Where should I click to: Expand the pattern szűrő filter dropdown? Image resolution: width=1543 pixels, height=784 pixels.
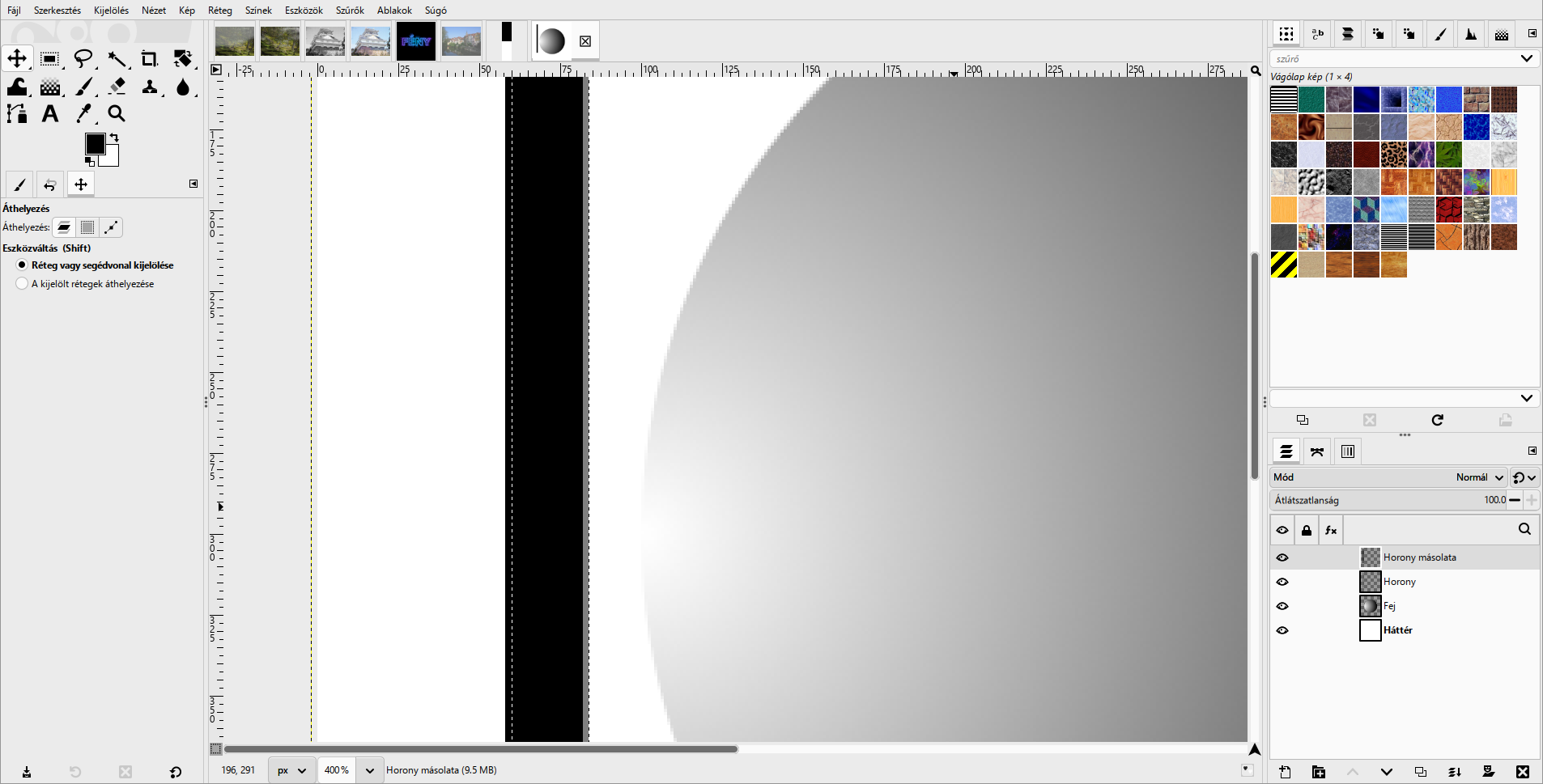pyautogui.click(x=1527, y=58)
